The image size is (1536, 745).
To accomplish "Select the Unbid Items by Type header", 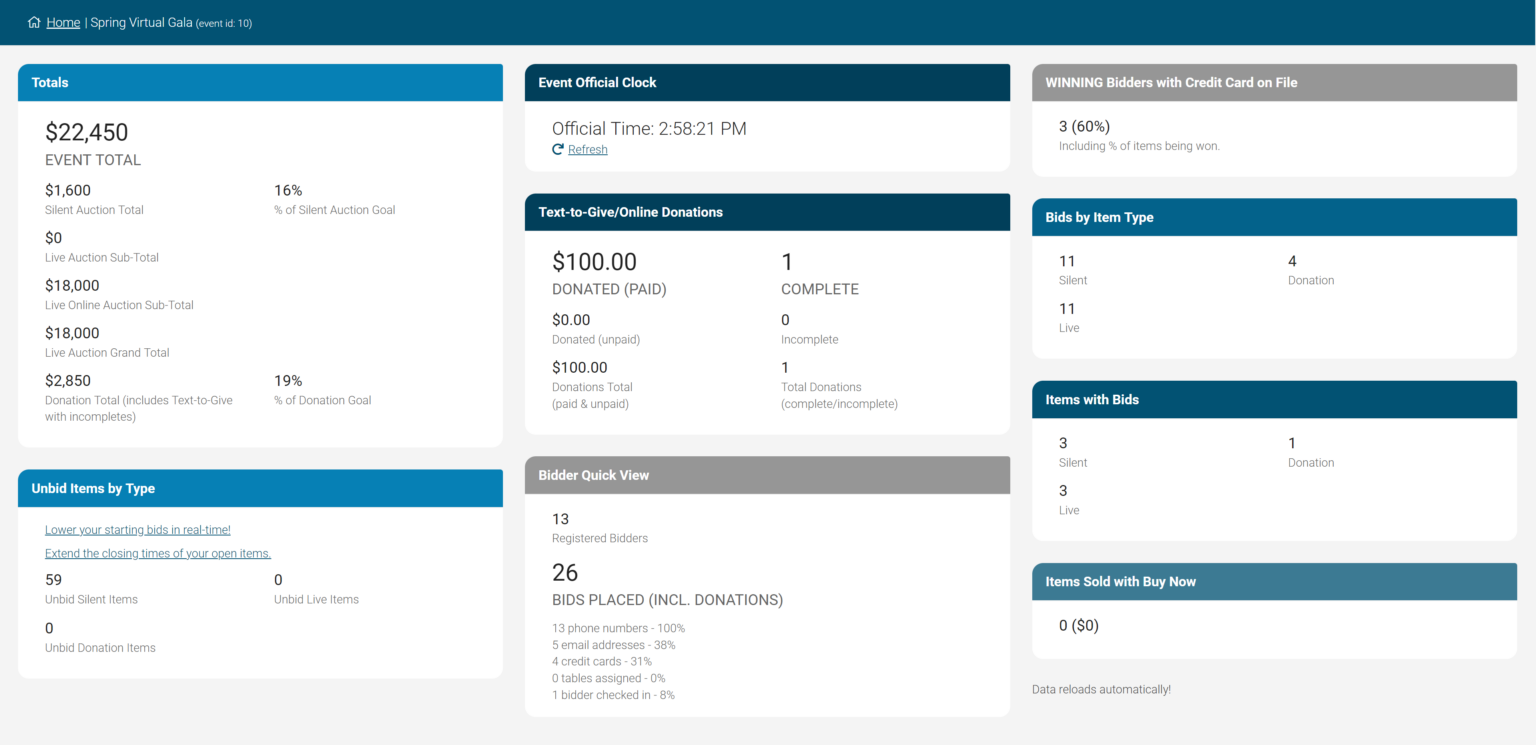I will click(260, 488).
